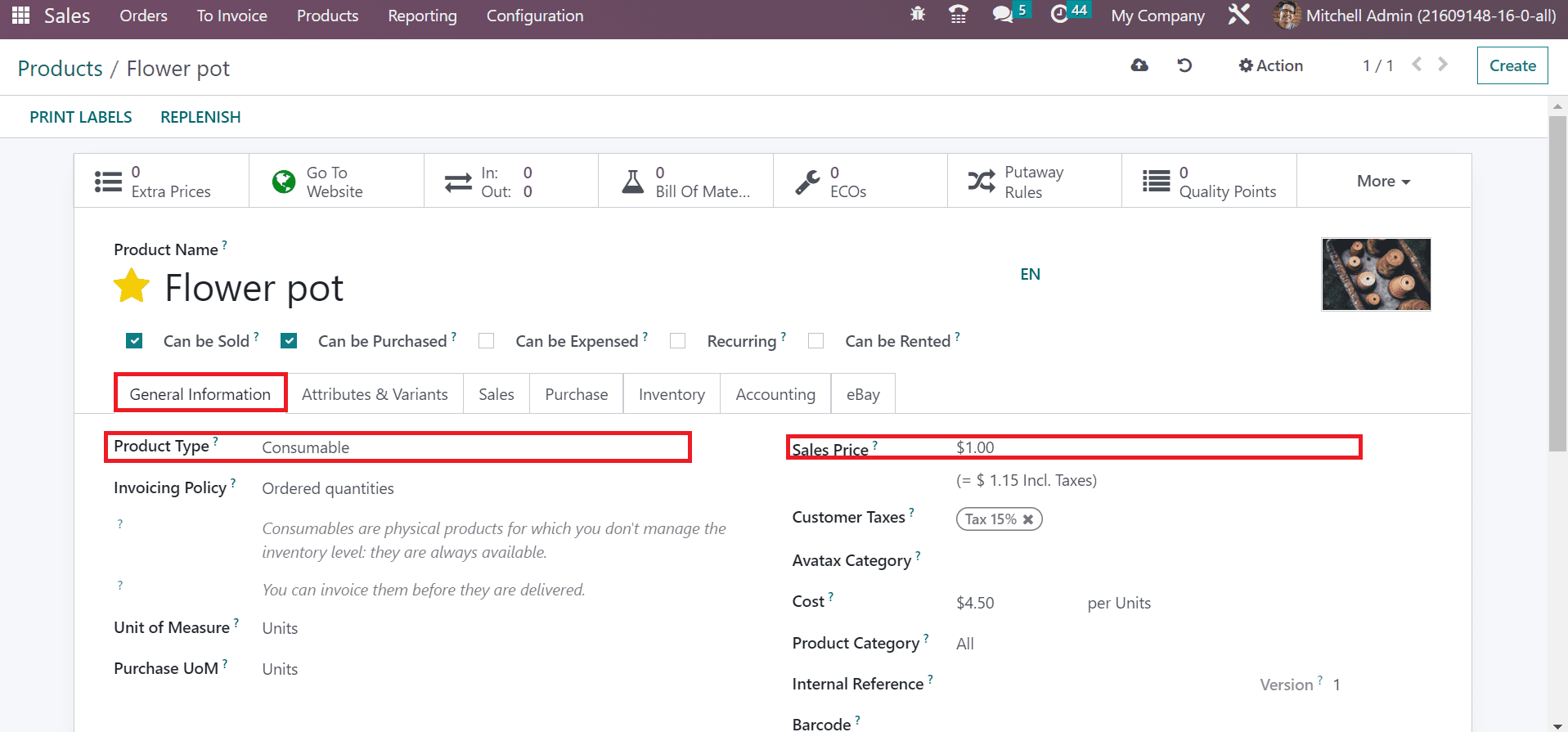Switch to the Purchase tab
This screenshot has height=732, width=1568.
click(x=577, y=394)
